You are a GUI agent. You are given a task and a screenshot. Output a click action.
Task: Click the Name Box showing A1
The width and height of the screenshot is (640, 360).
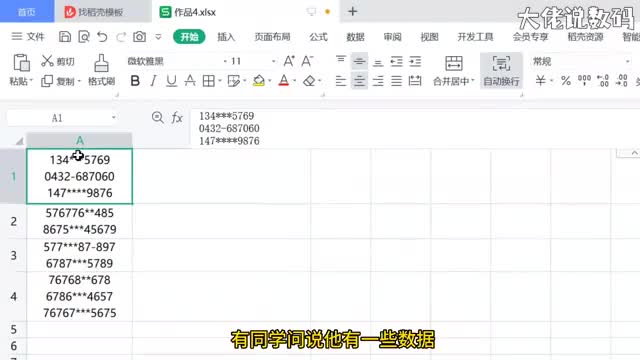click(x=57, y=118)
